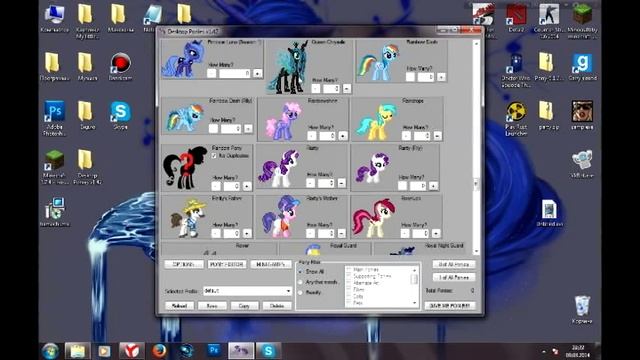
Task: Click the Reload profile button
Action: coord(179,306)
